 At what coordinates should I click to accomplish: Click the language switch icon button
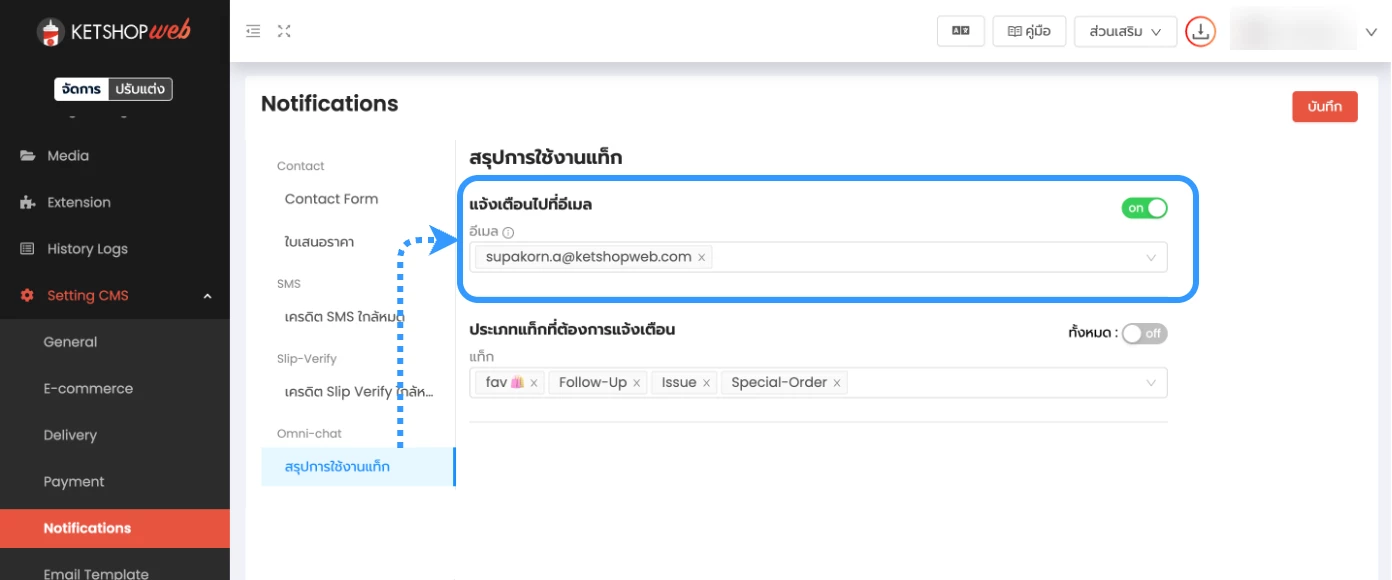pos(960,31)
